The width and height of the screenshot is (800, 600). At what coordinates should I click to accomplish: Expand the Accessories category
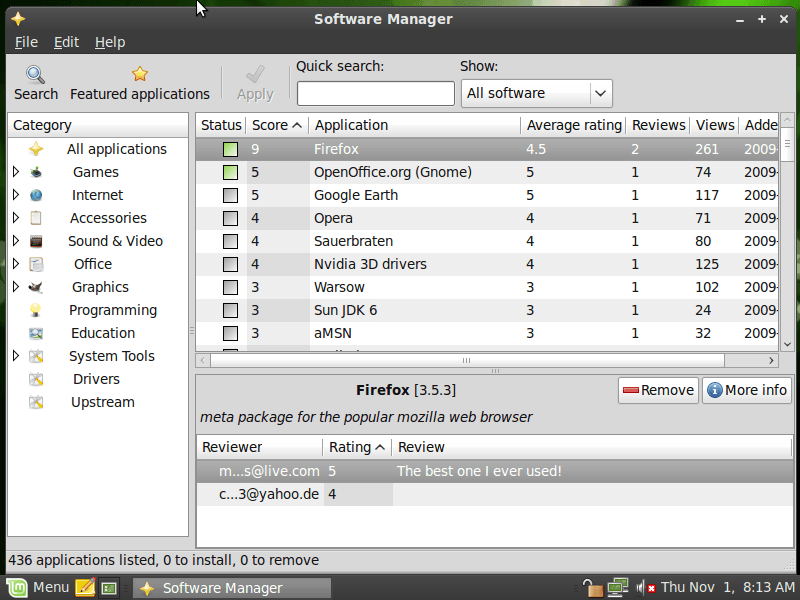click(16, 218)
